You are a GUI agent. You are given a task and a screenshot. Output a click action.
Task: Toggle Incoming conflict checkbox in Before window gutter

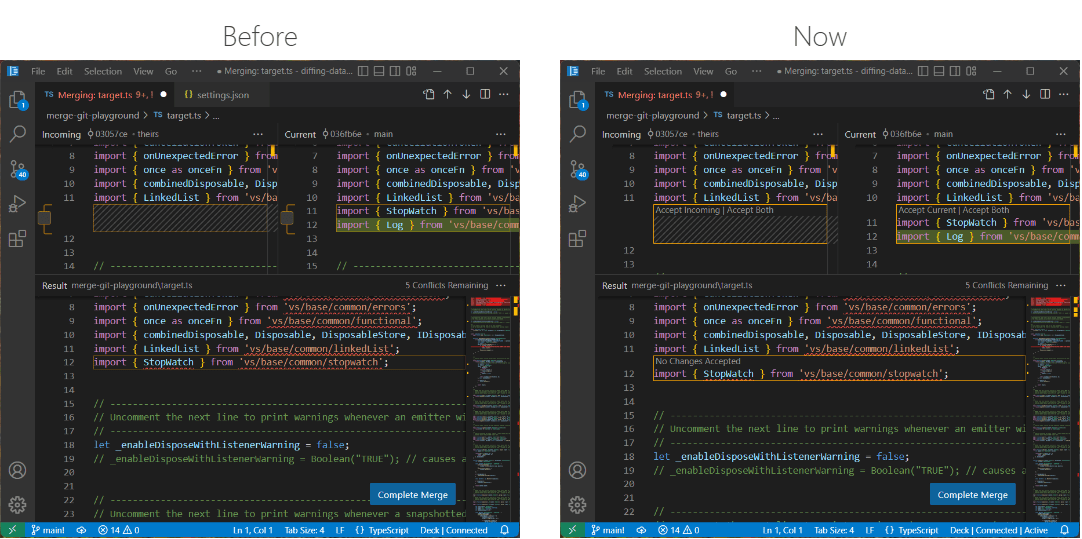pos(45,219)
